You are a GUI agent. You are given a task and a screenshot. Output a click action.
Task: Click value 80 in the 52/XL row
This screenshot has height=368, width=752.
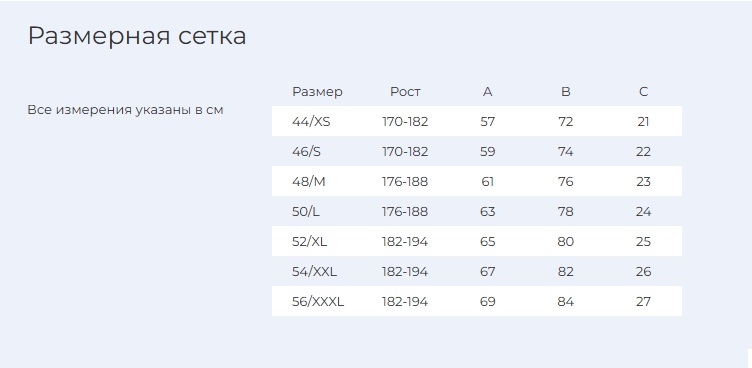565,242
